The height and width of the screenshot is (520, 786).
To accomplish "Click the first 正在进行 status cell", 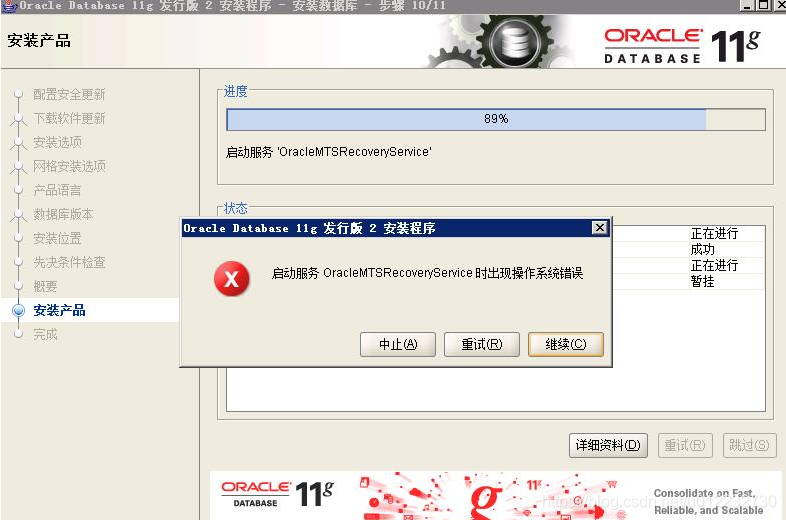I will click(714, 234).
